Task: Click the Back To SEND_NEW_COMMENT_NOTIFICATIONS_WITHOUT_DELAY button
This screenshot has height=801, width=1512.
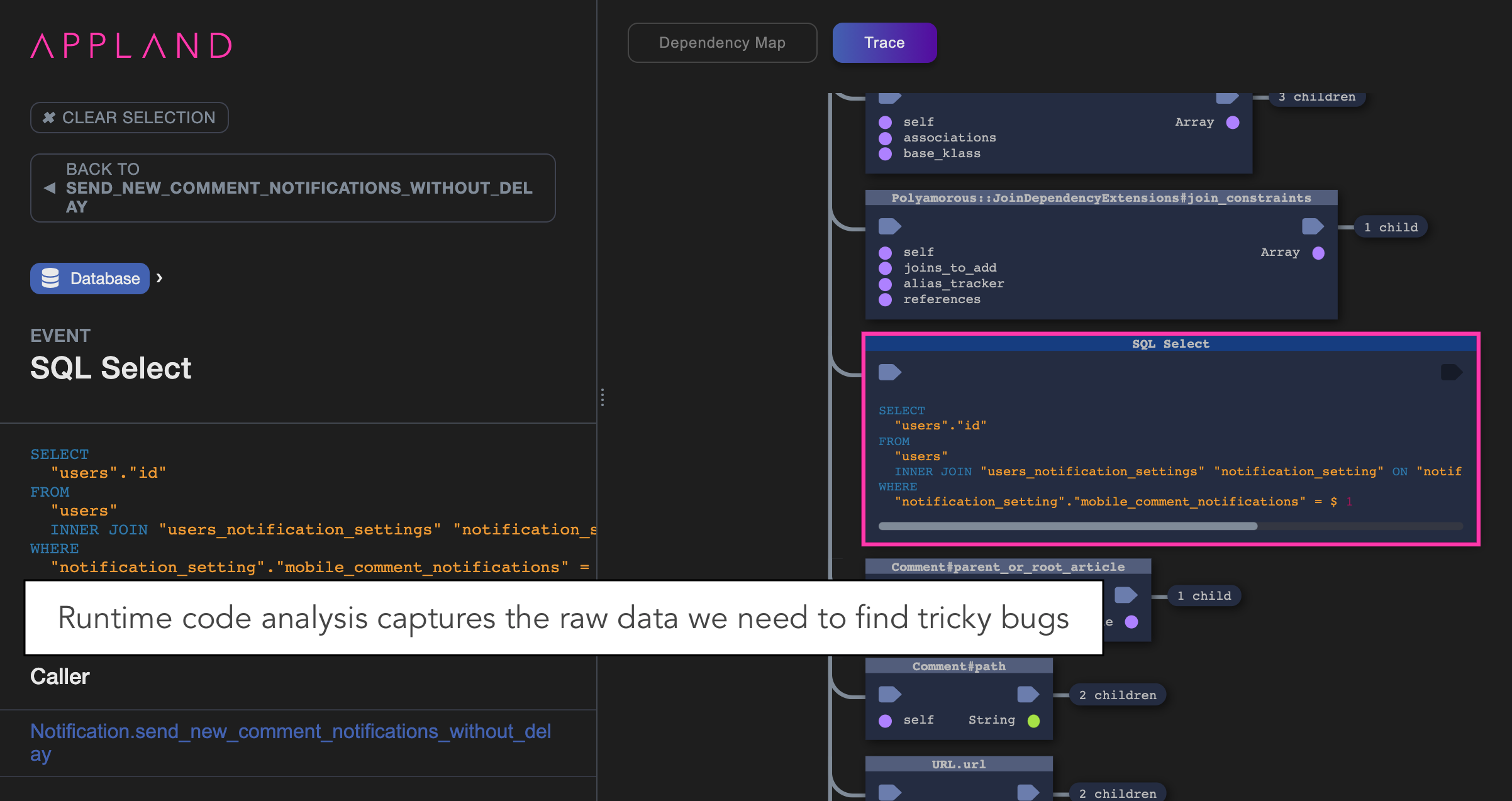Action: tap(293, 187)
